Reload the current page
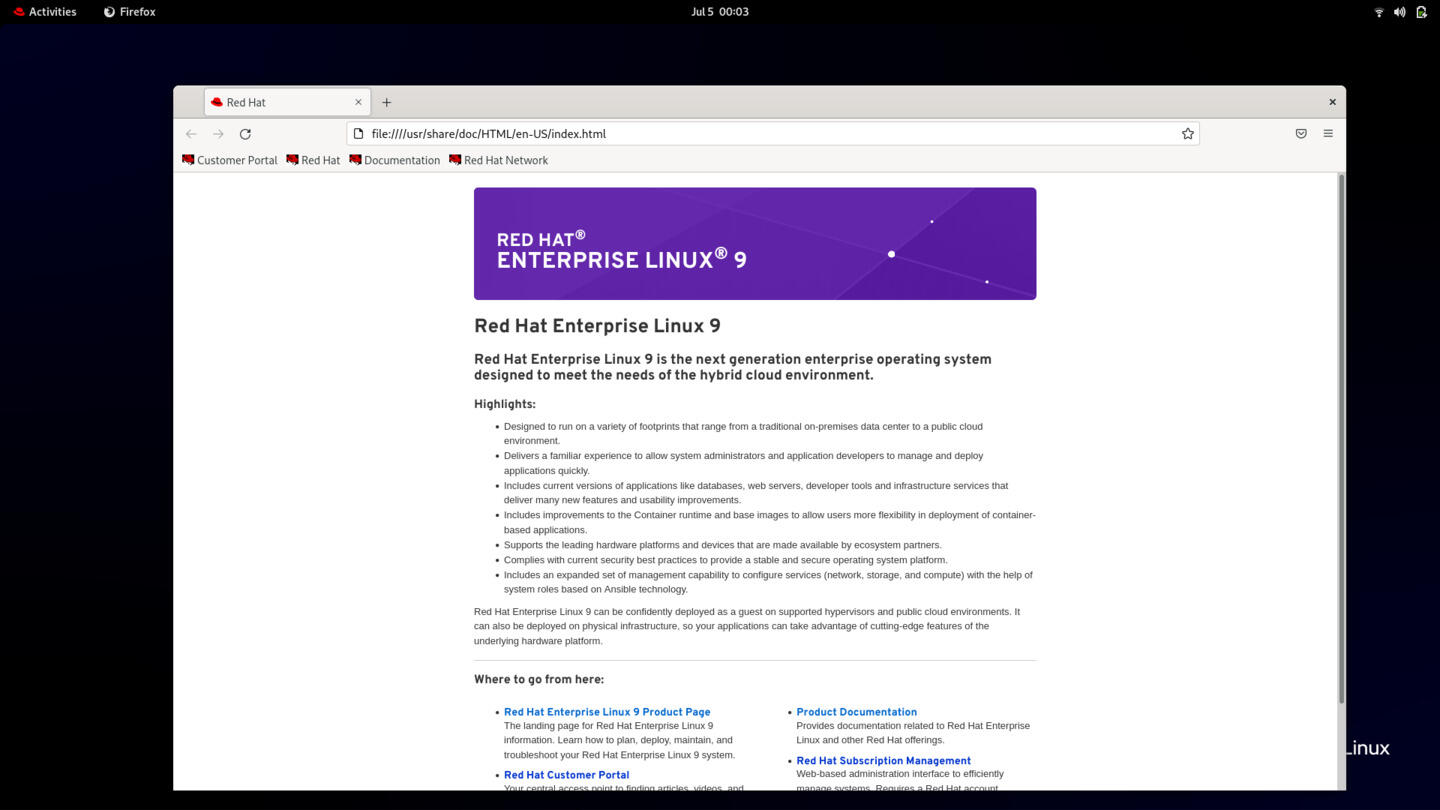This screenshot has height=810, width=1440. click(x=245, y=134)
